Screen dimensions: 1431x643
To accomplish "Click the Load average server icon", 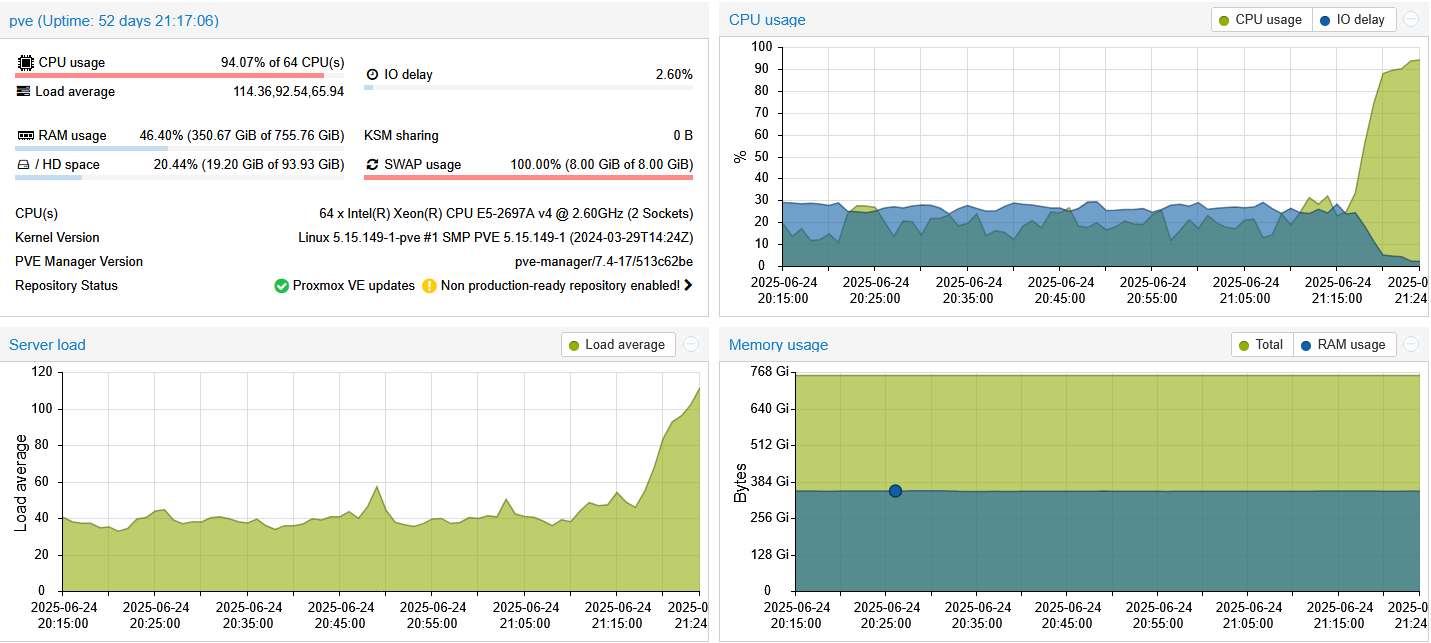I will point(24,92).
